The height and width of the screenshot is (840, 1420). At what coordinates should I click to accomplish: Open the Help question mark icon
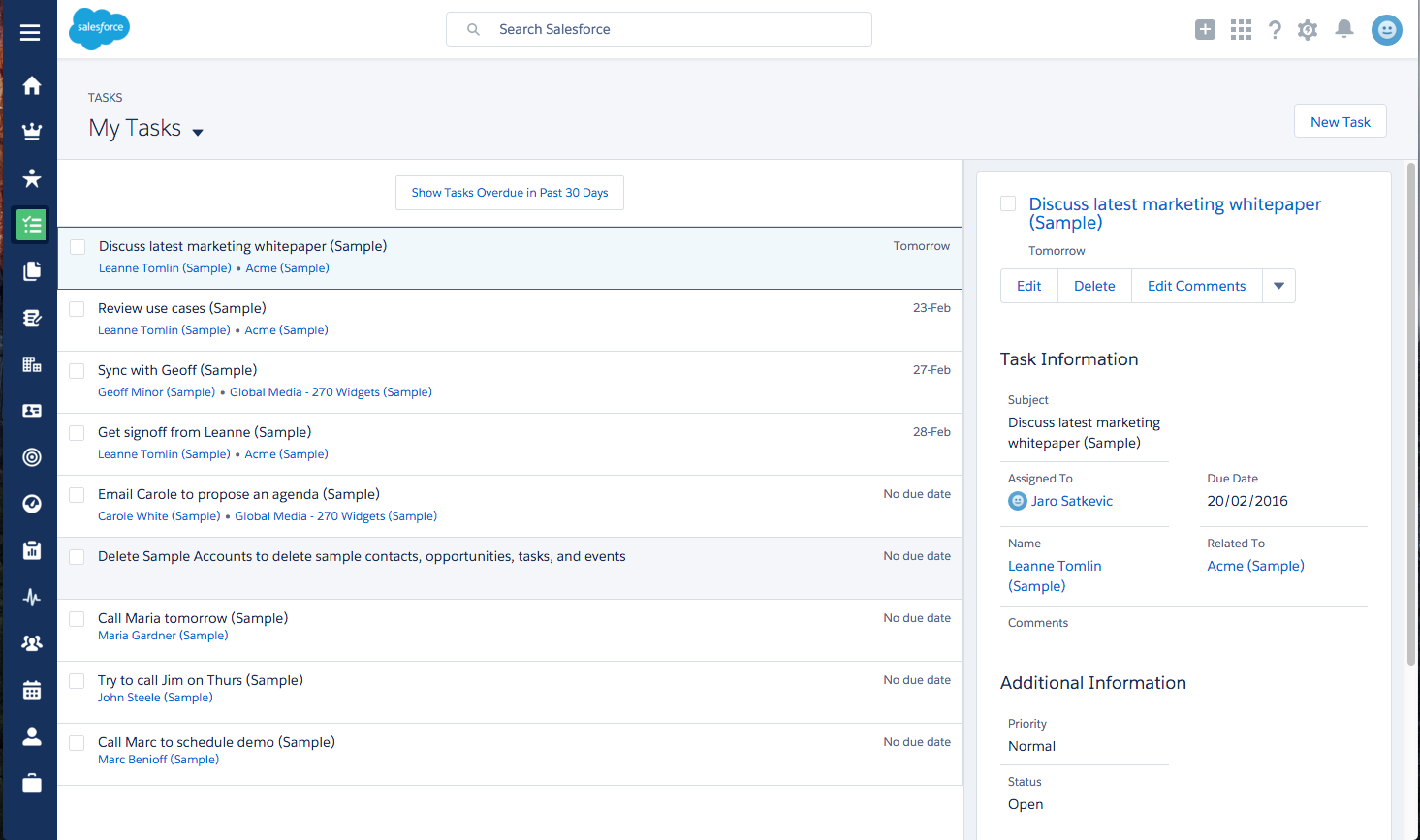pos(1275,30)
